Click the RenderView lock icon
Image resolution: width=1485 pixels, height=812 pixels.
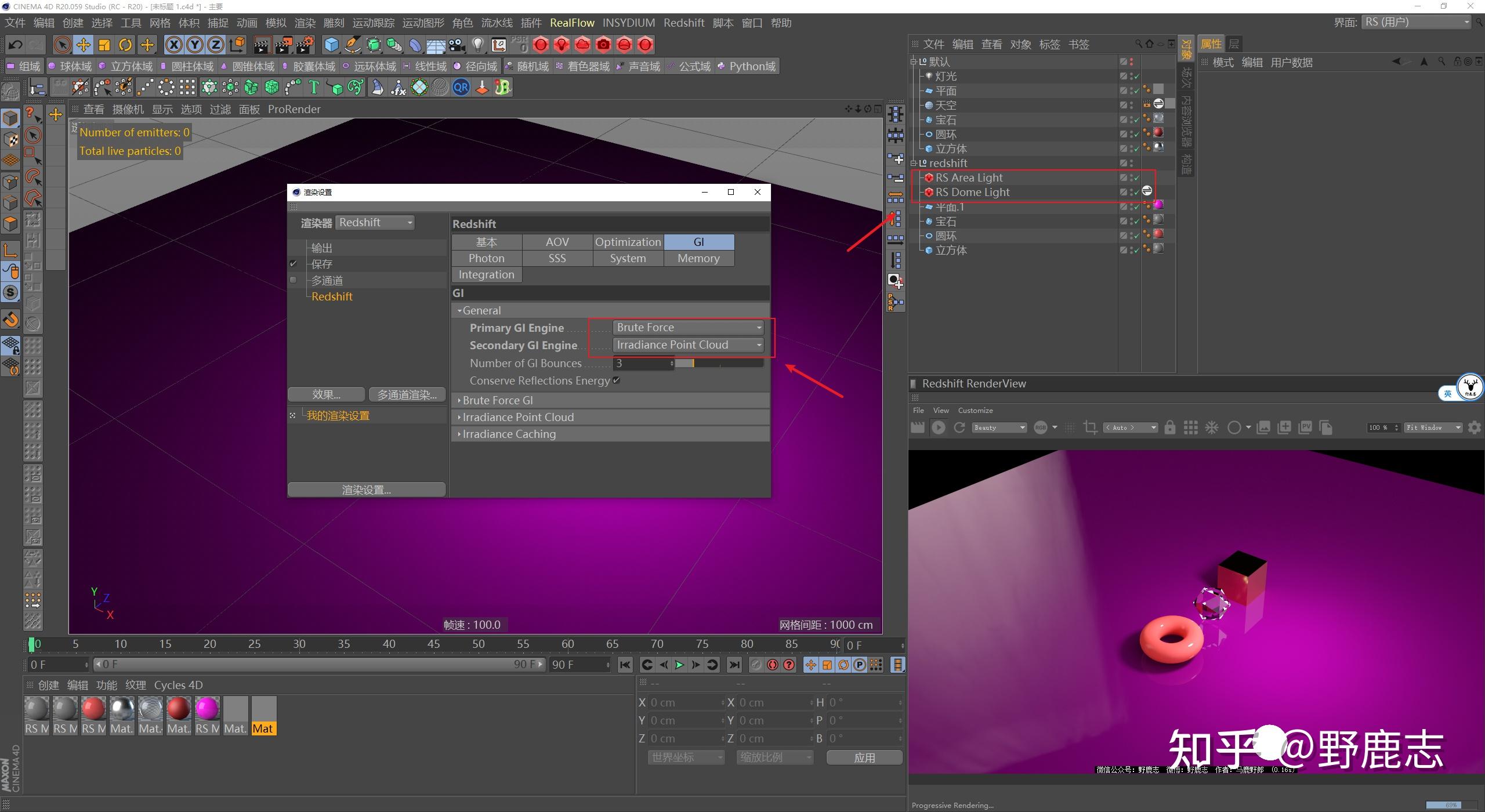(x=1169, y=427)
